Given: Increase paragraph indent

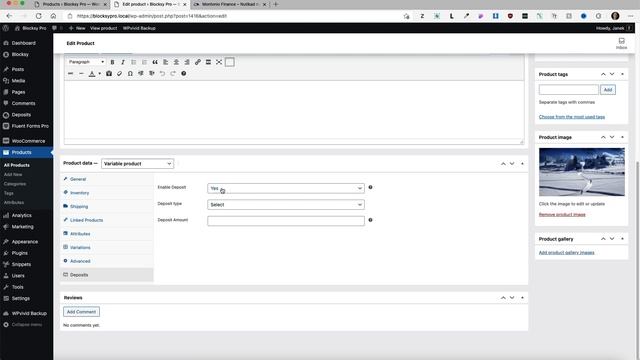Looking at the screenshot, I should coord(152,73).
